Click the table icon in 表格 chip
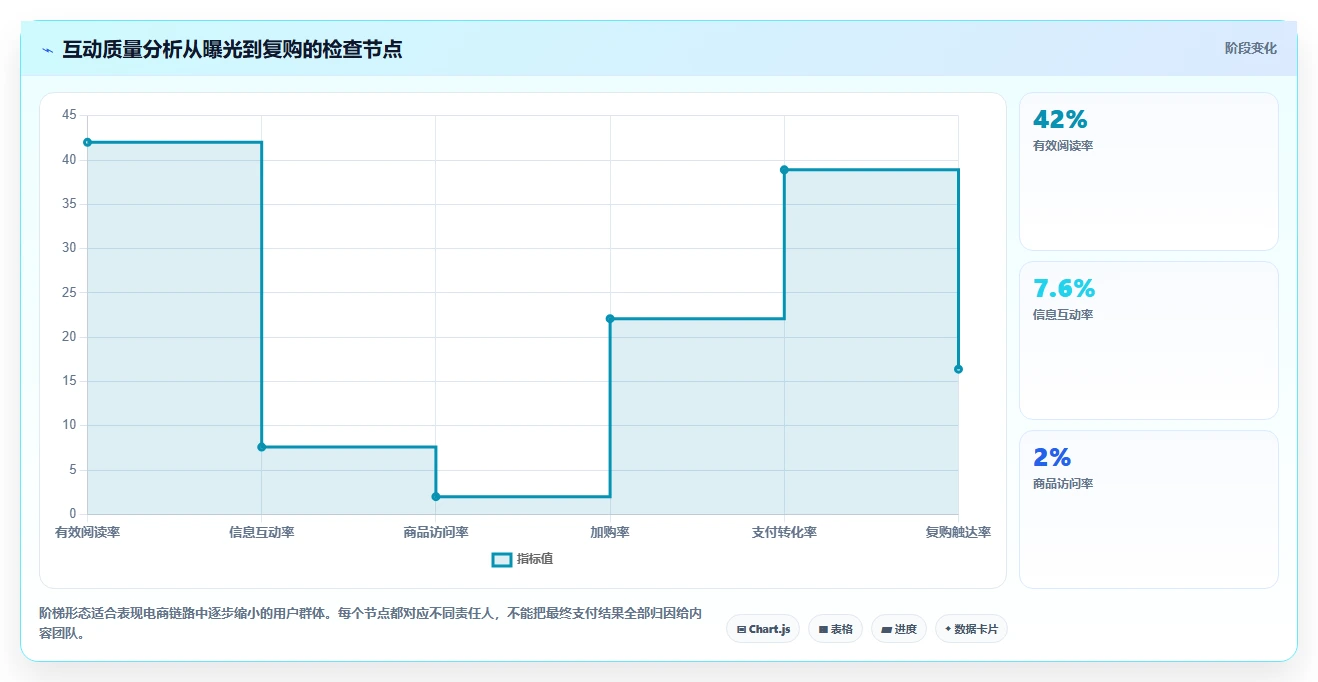Image resolution: width=1318 pixels, height=682 pixels. [823, 629]
